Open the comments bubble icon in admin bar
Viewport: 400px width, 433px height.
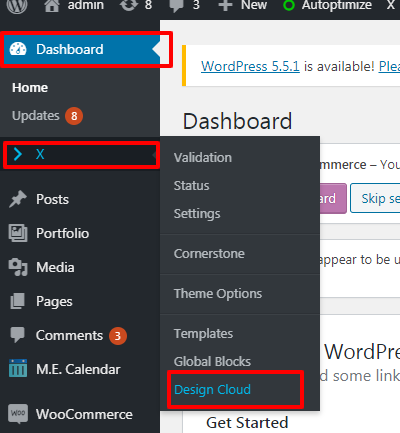176,6
